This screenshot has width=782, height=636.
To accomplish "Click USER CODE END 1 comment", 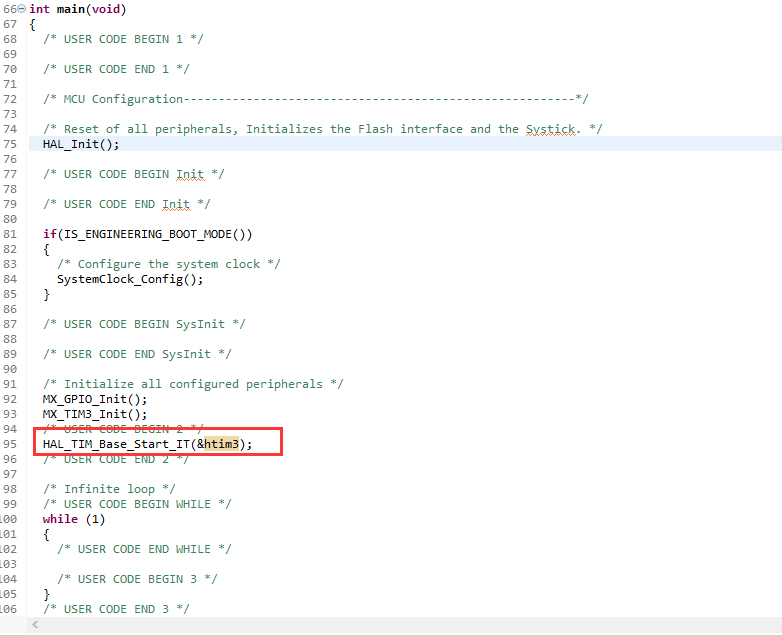I will [116, 69].
